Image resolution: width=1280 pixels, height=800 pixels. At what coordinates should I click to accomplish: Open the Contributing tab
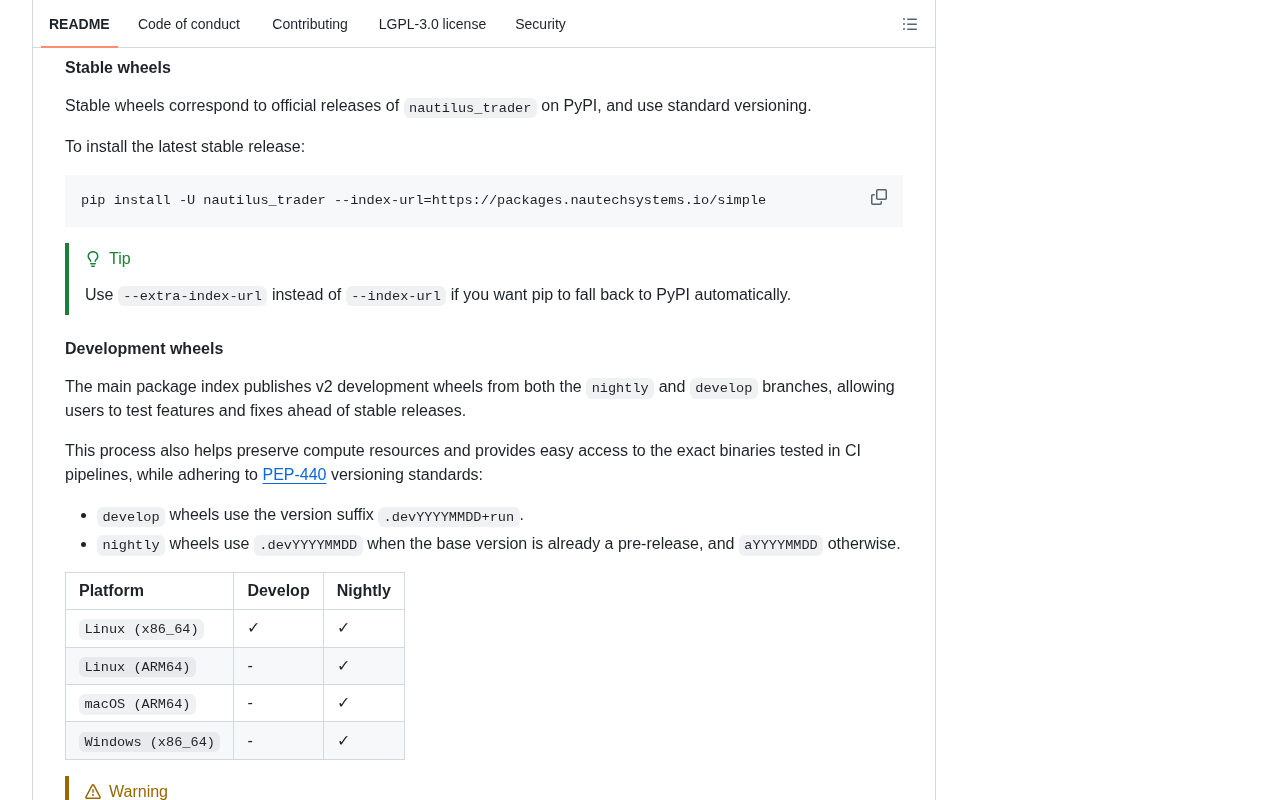(310, 24)
